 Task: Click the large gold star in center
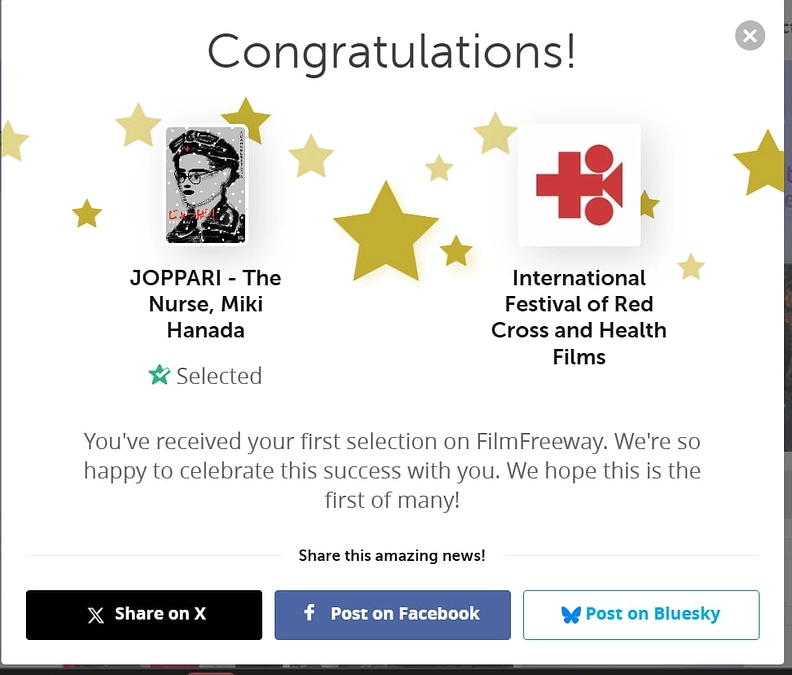coord(385,230)
